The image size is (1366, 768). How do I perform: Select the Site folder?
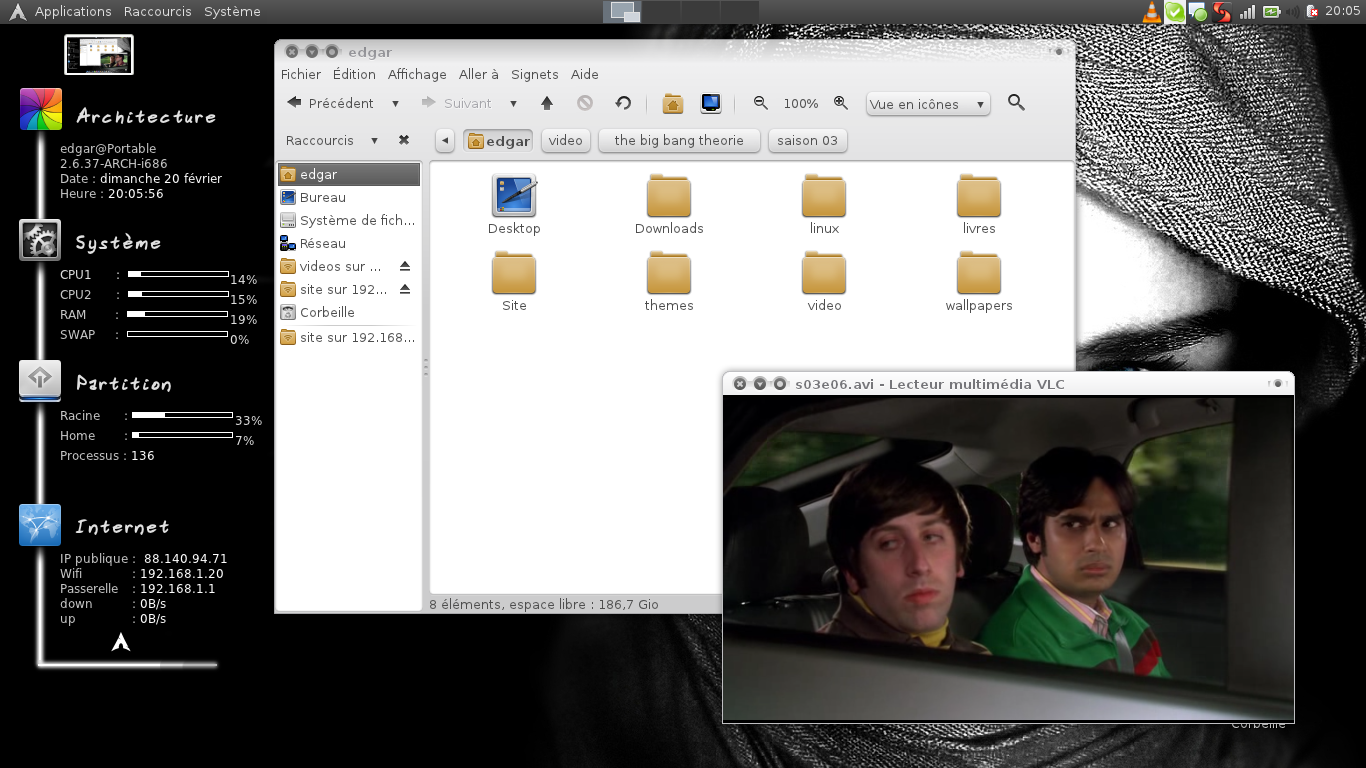click(514, 282)
